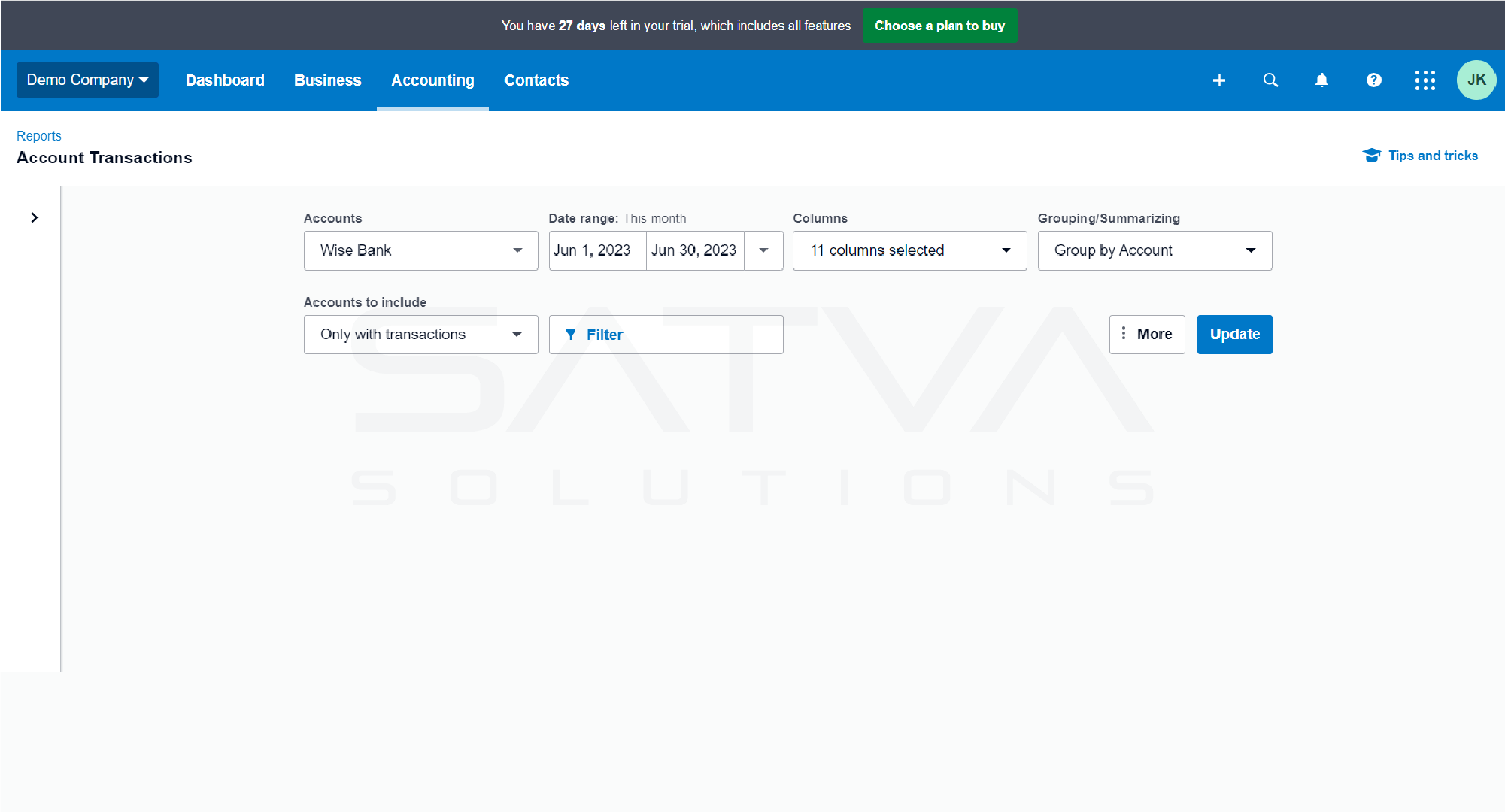This screenshot has height=812, width=1505.
Task: Open the Business menu
Action: (x=327, y=80)
